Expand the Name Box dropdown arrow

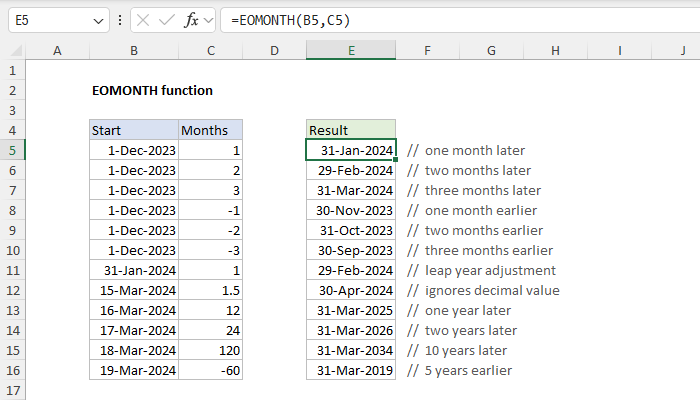(x=98, y=21)
